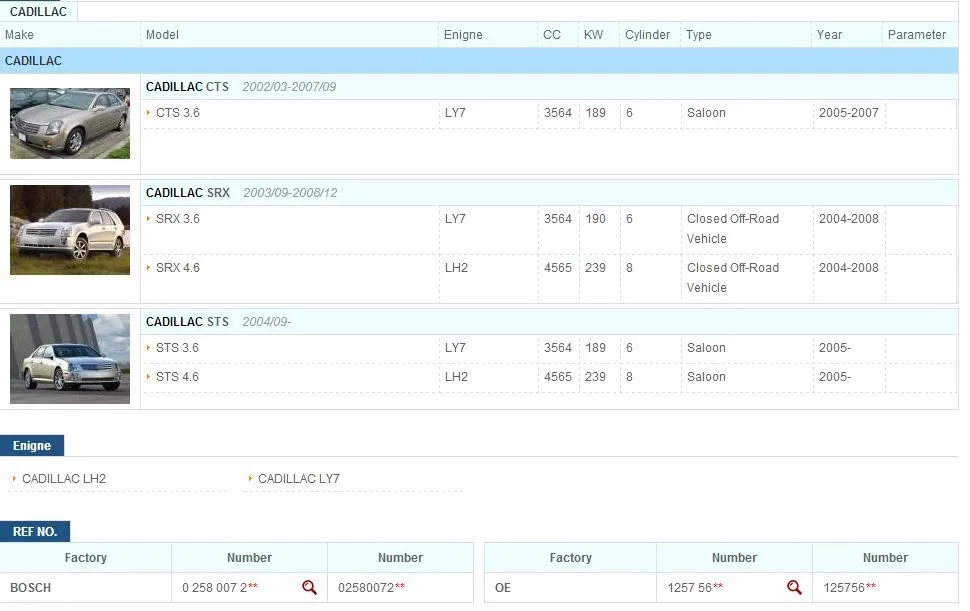970x611 pixels.
Task: Click the Enigne section label
Action: click(32, 445)
